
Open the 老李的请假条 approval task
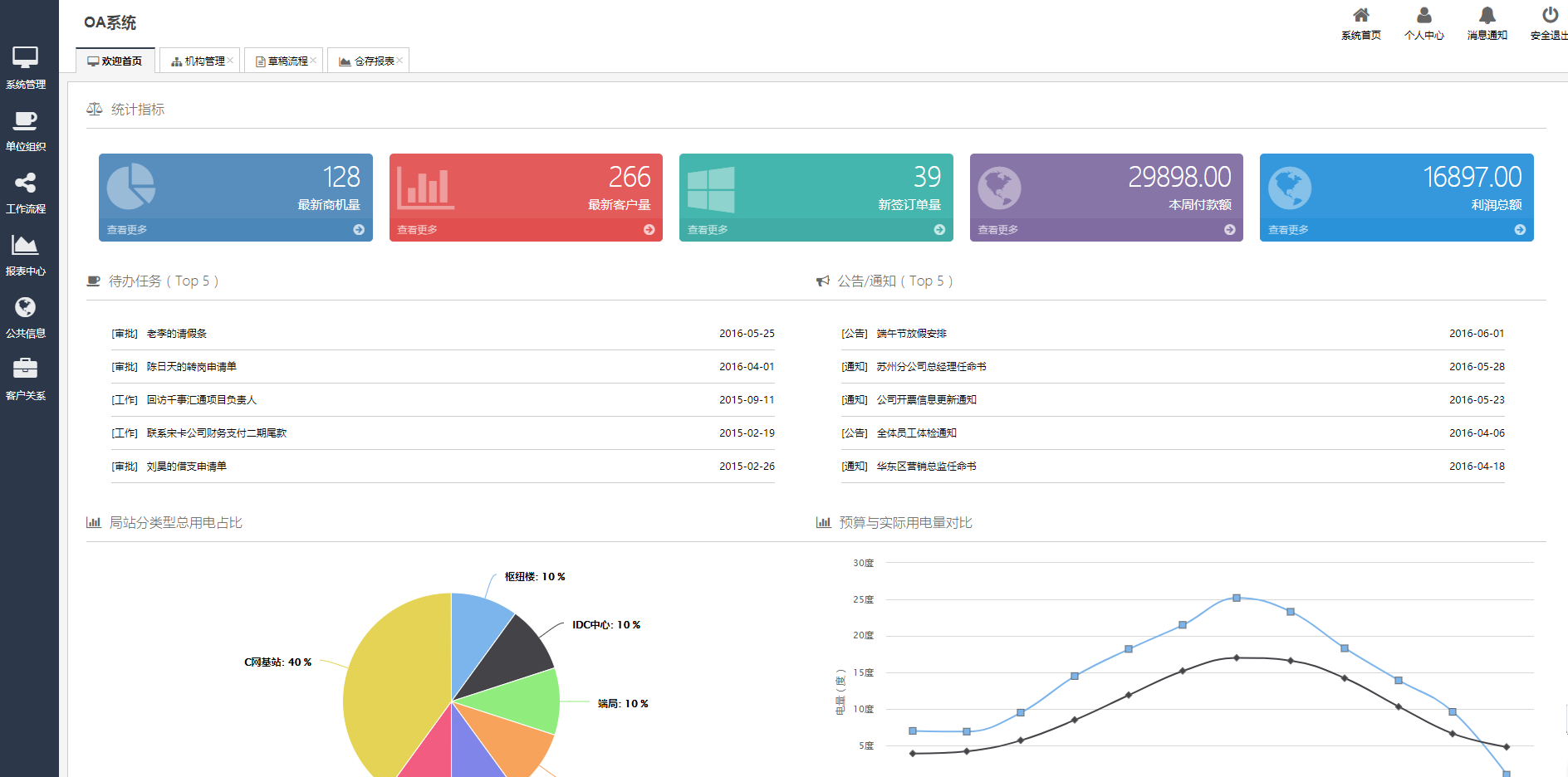(x=176, y=334)
